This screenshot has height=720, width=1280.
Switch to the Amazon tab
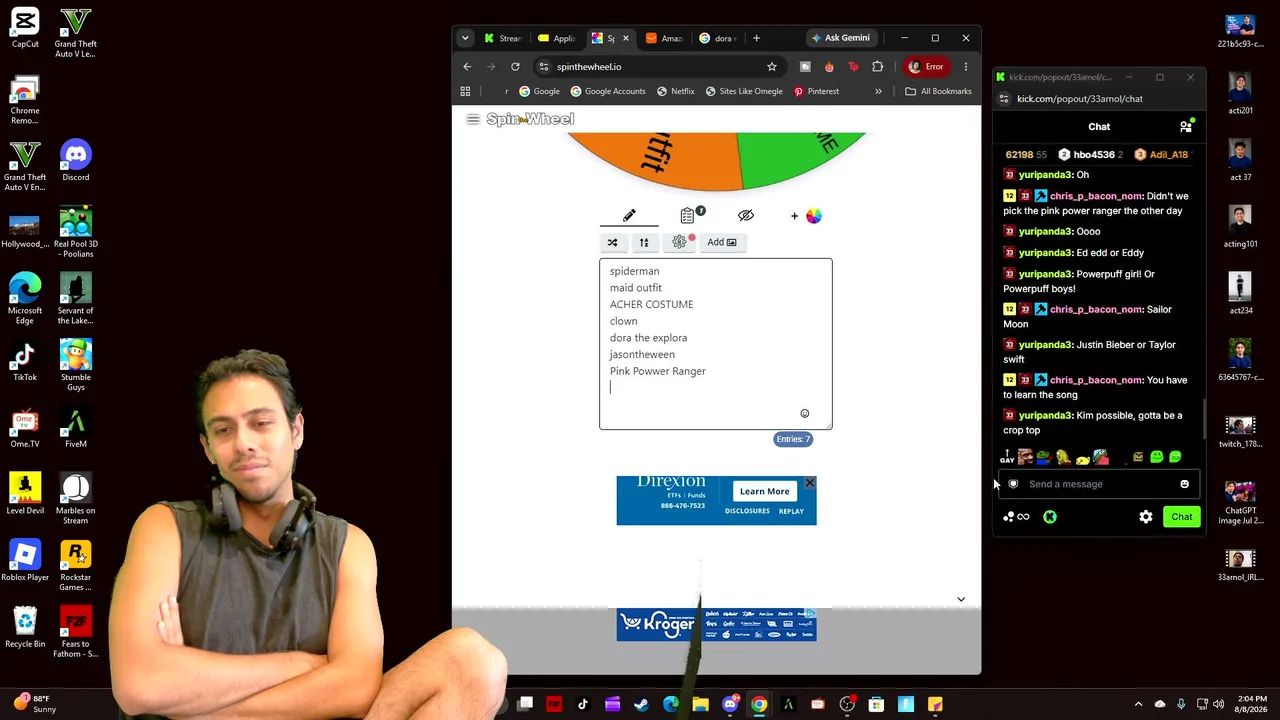665,38
